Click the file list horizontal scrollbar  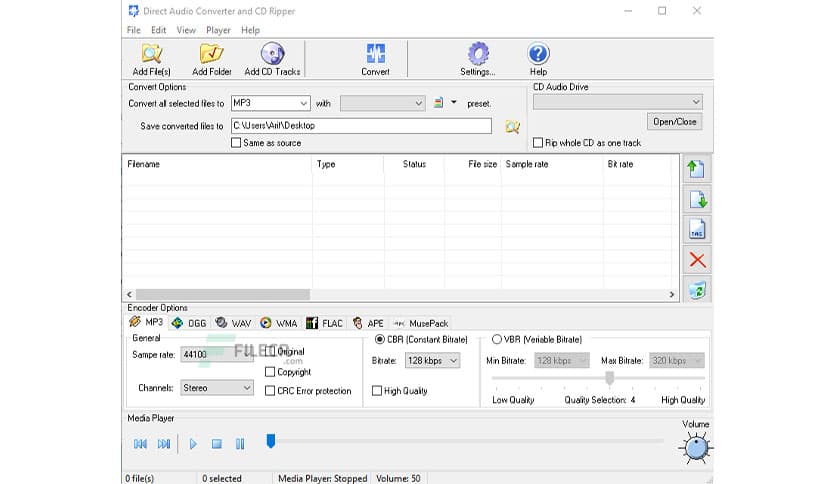(223, 294)
